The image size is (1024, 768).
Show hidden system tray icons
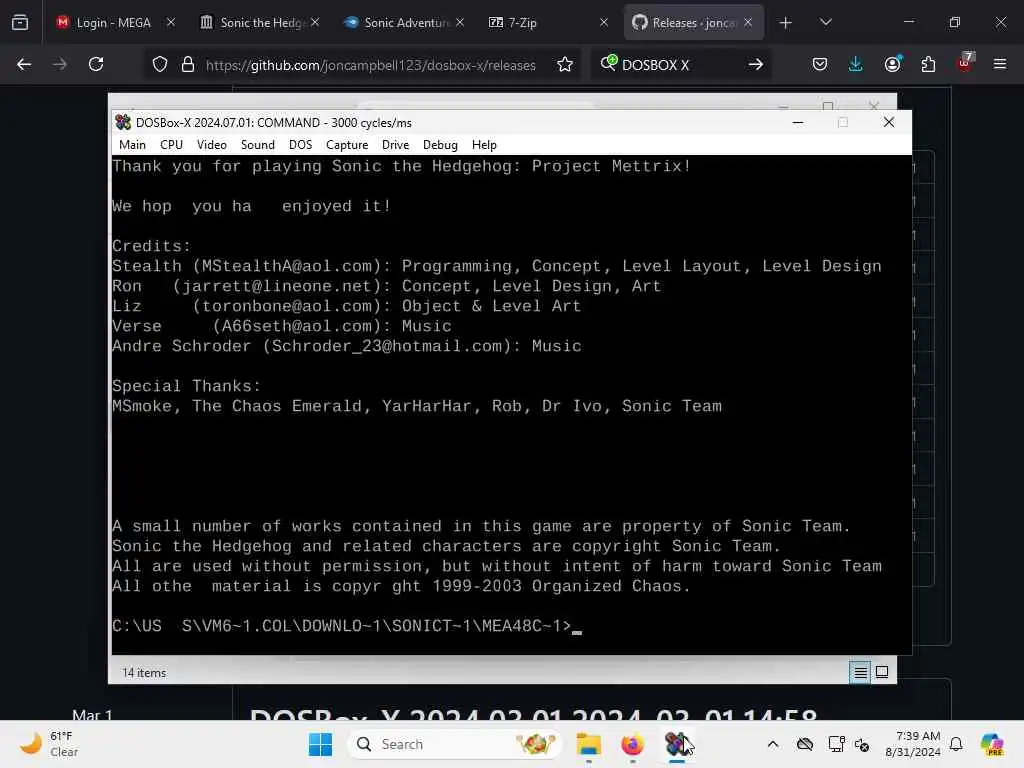click(773, 744)
